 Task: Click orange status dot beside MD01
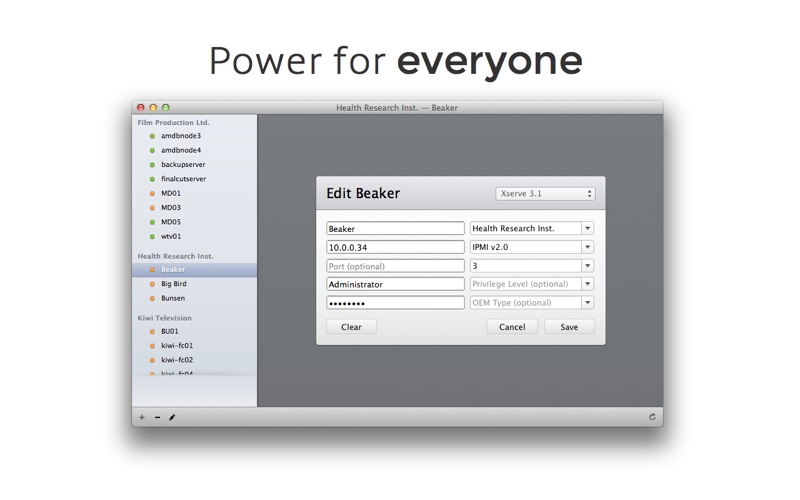(152, 193)
